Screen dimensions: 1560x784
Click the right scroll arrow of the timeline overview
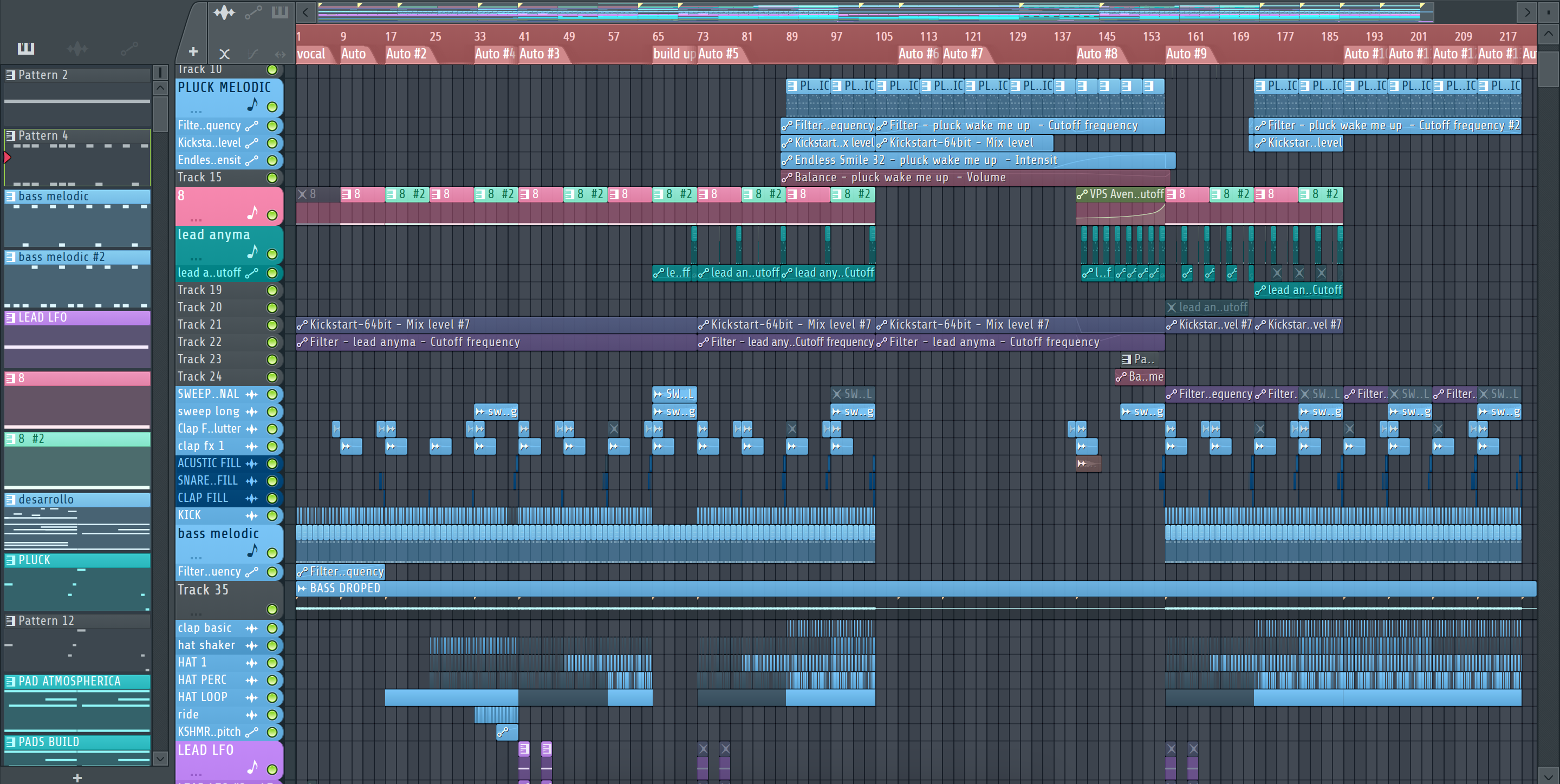tap(1527, 12)
